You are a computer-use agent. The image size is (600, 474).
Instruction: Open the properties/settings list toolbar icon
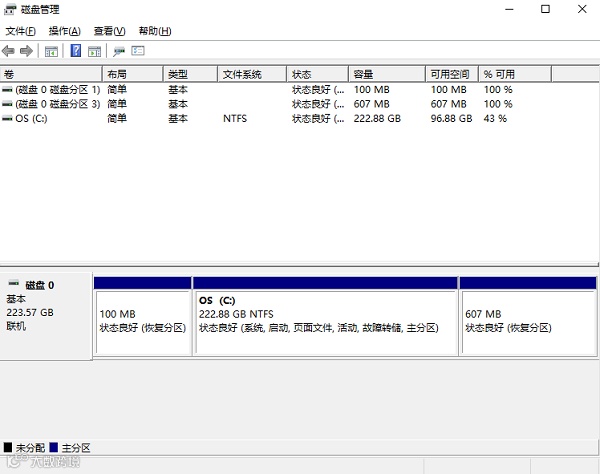[138, 50]
